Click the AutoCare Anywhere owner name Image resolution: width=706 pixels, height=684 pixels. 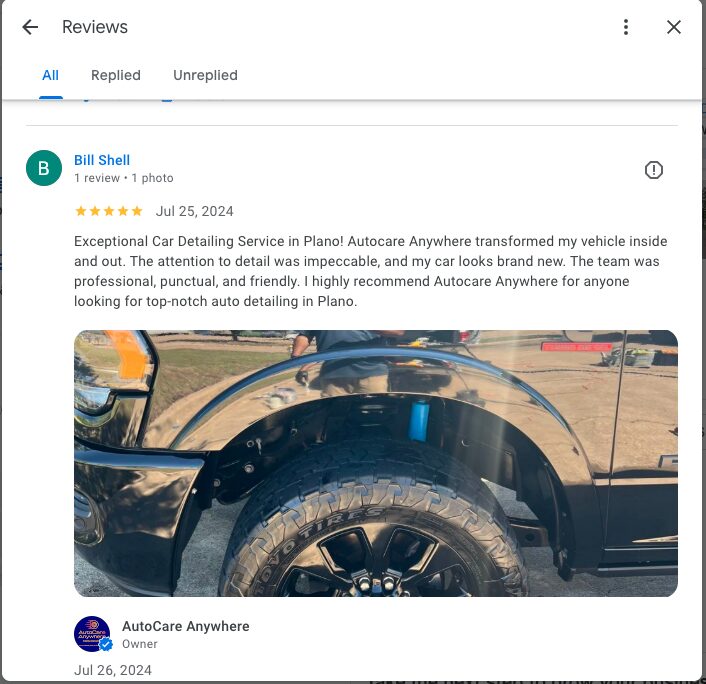pos(186,626)
